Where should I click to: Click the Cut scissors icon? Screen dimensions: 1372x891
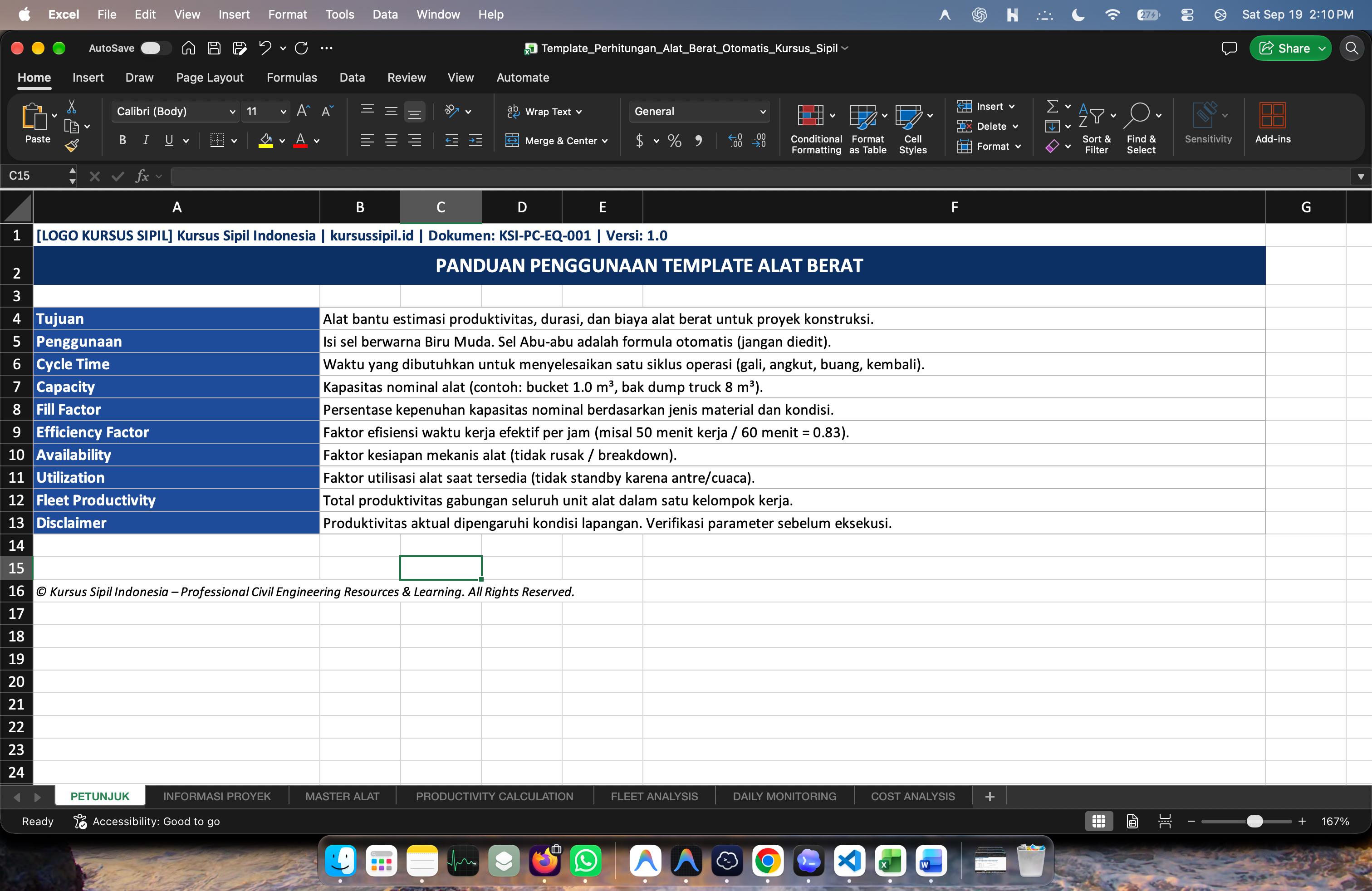tap(72, 107)
